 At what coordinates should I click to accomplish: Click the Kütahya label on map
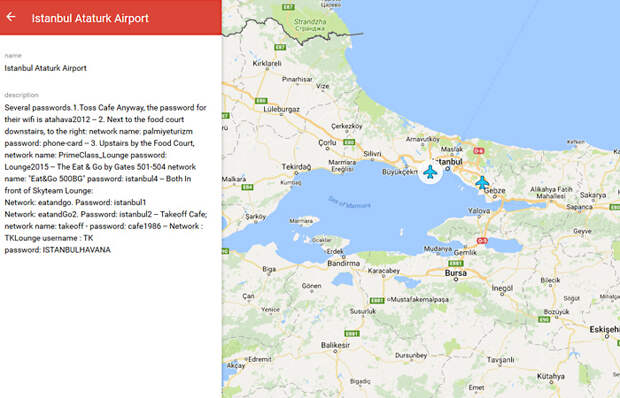coord(550,376)
